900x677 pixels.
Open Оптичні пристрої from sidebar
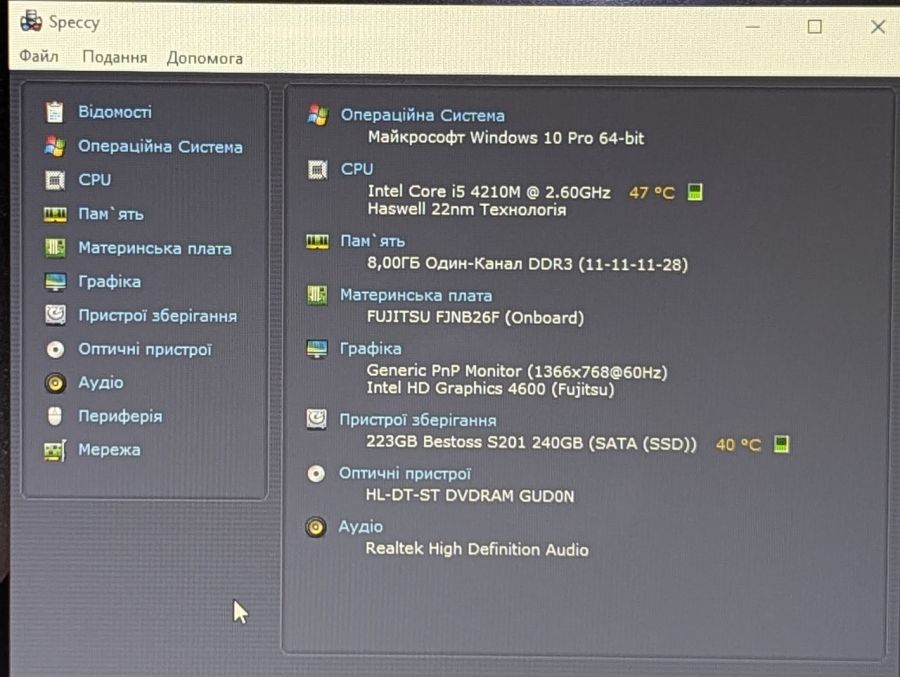145,349
